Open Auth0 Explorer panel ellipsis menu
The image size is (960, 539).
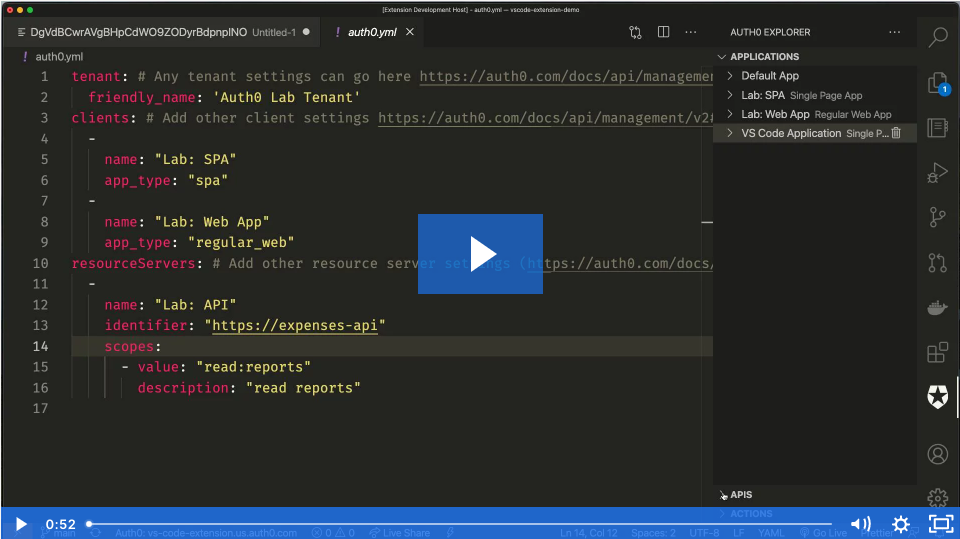(894, 32)
